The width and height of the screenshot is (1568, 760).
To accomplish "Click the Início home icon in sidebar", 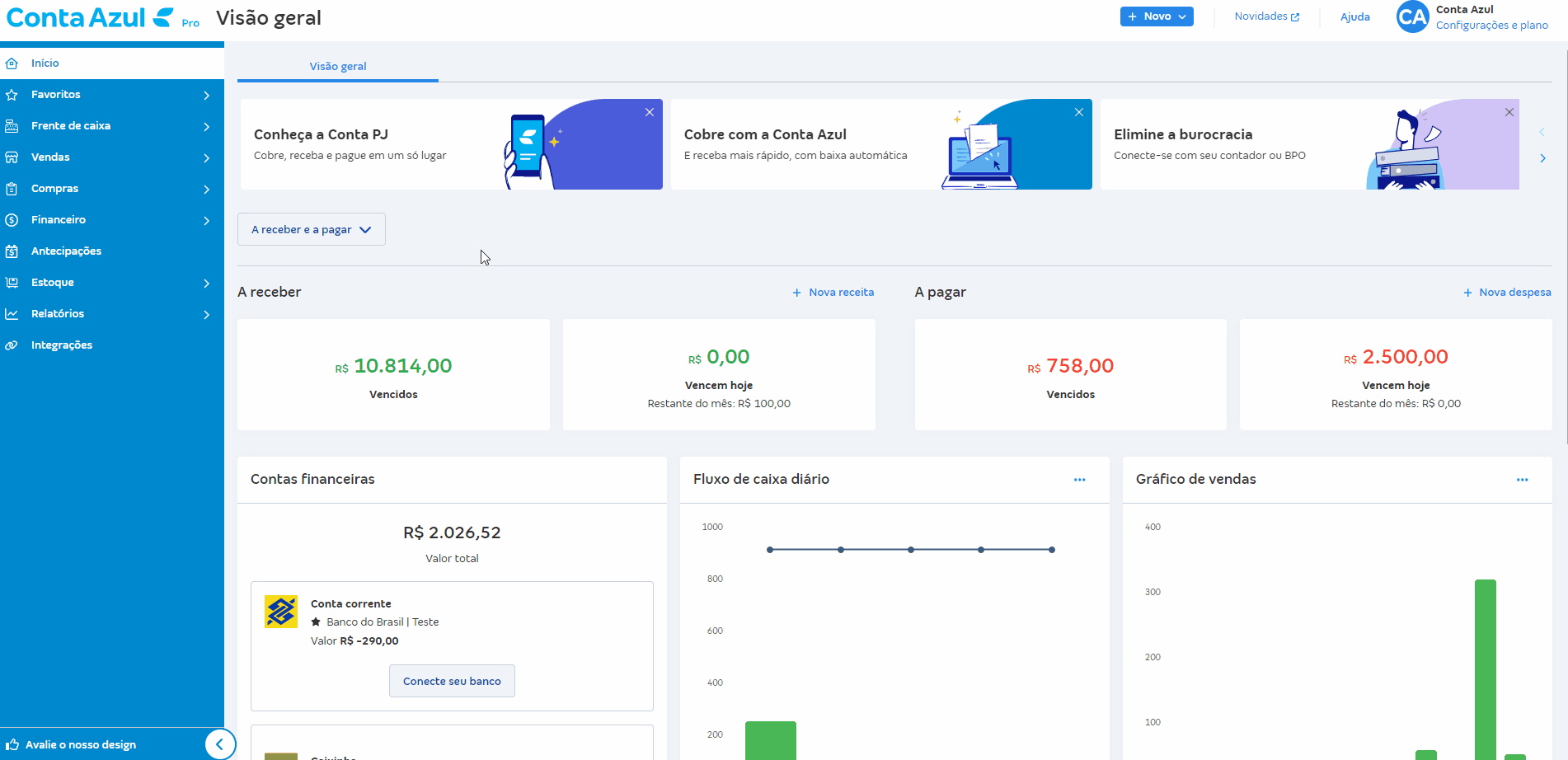I will tap(12, 63).
